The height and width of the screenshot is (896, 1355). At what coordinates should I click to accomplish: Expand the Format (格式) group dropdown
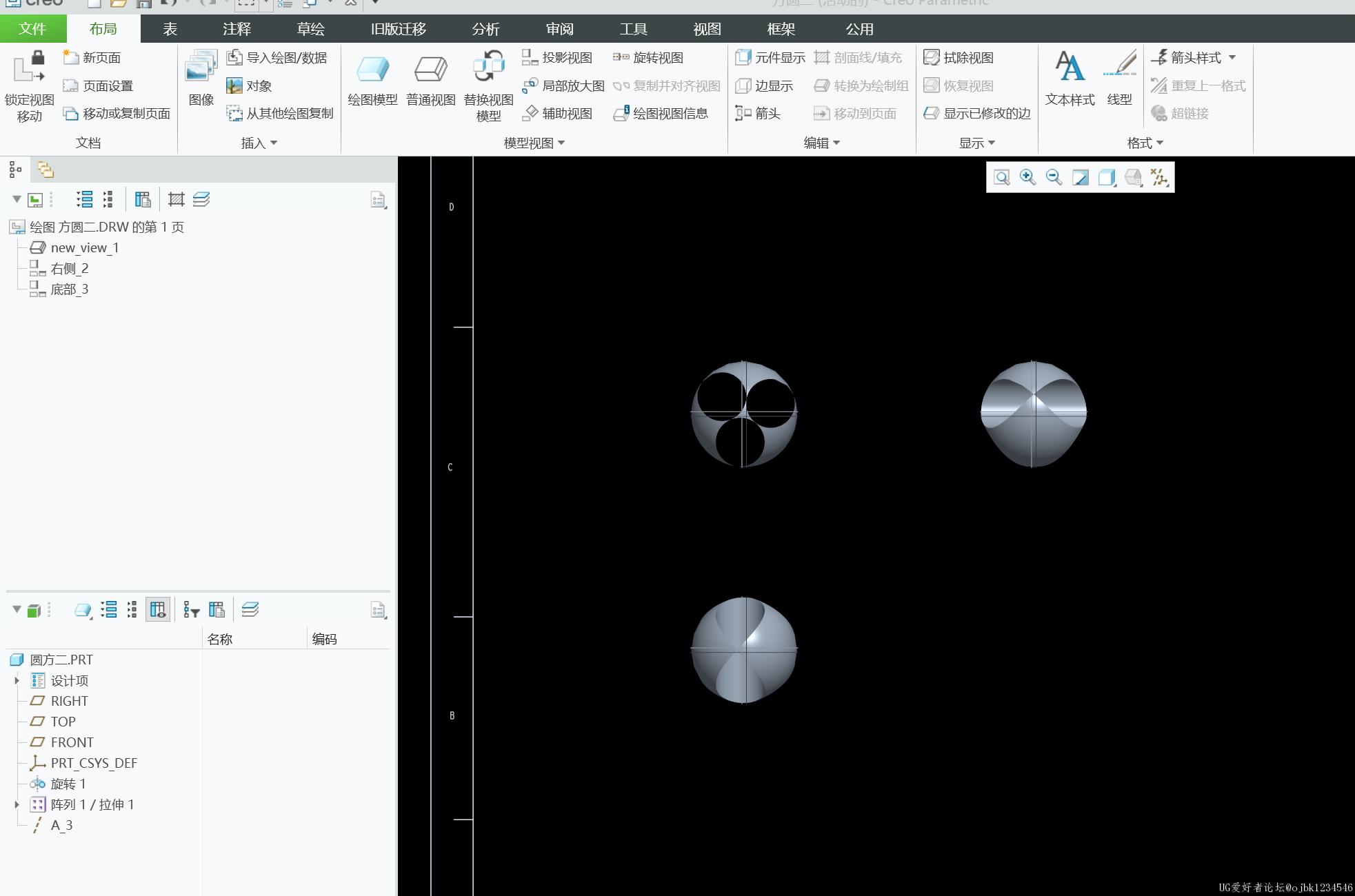pos(1145,143)
